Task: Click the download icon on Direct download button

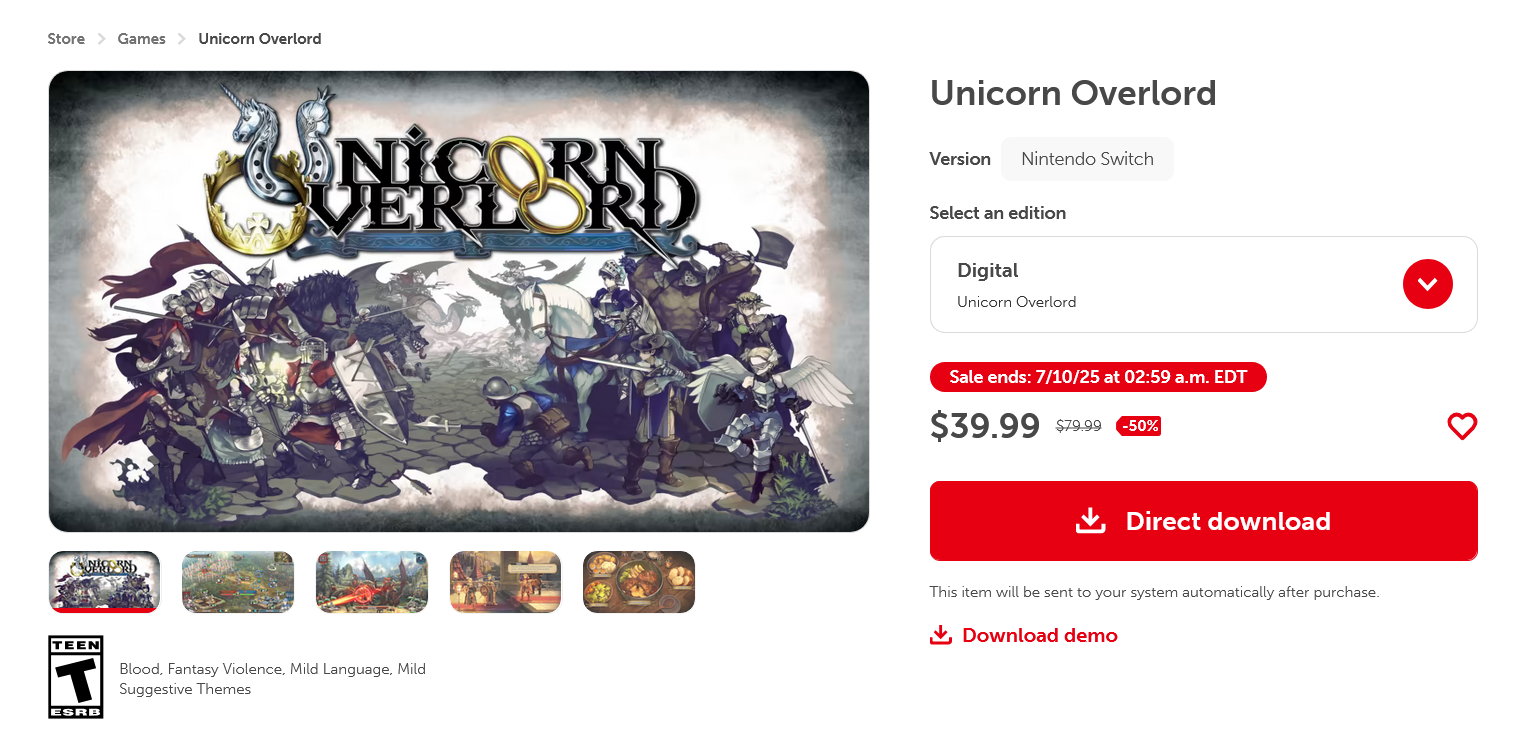Action: tap(1091, 521)
